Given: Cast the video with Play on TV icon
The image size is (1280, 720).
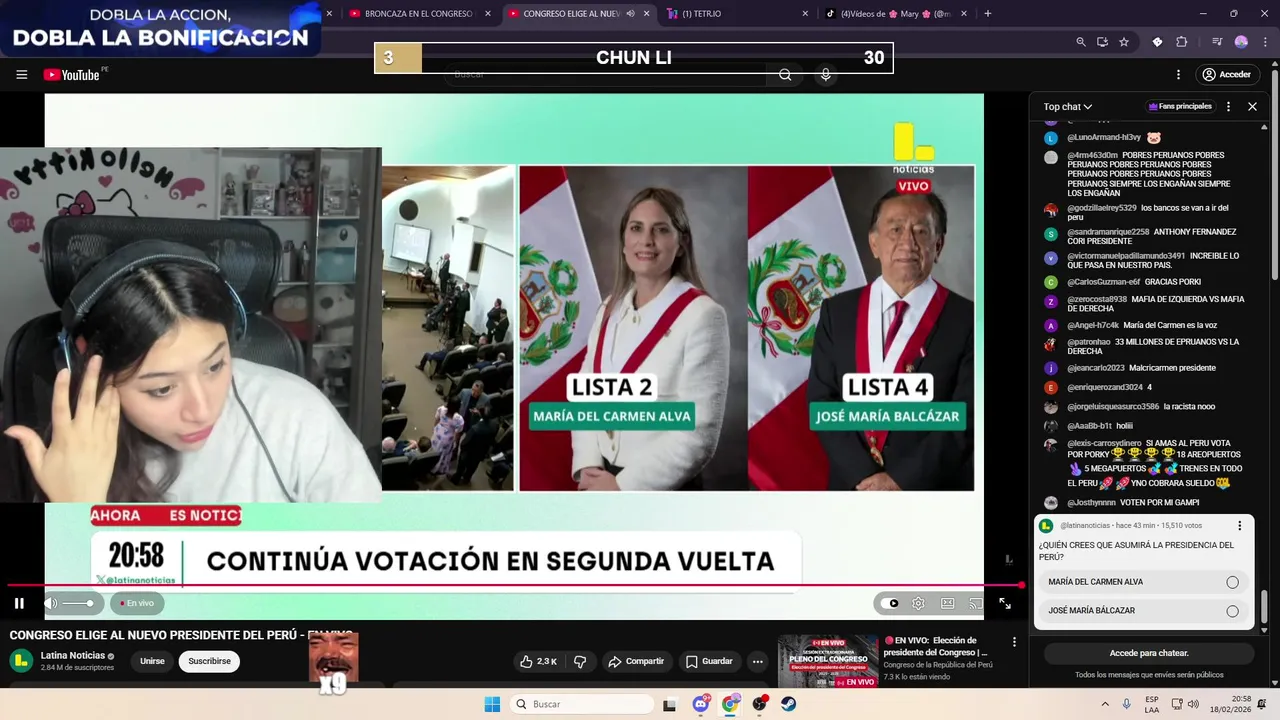Looking at the screenshot, I should coord(975,603).
